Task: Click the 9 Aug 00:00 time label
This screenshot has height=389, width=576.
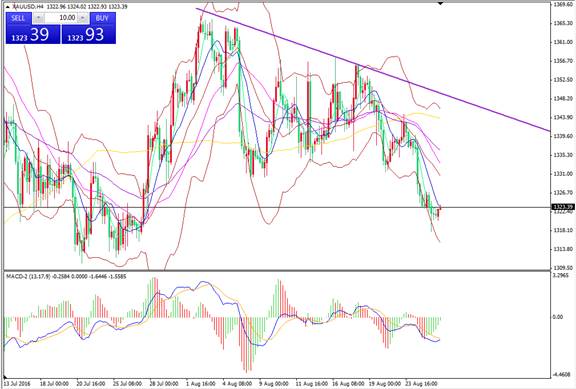Action: (274, 383)
